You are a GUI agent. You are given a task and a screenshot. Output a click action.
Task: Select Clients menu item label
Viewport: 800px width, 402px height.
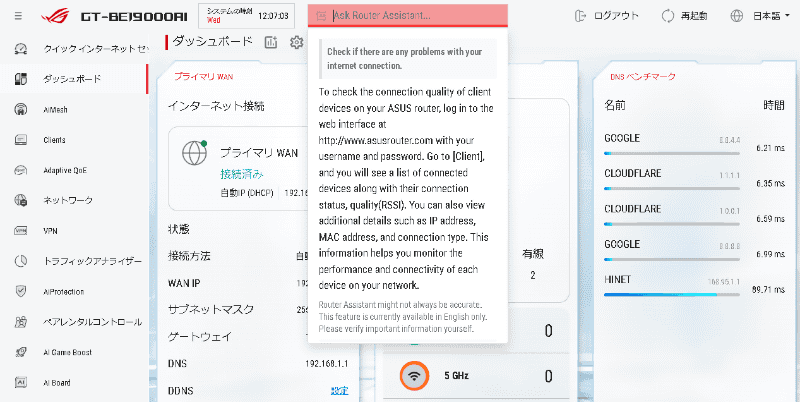pos(54,140)
